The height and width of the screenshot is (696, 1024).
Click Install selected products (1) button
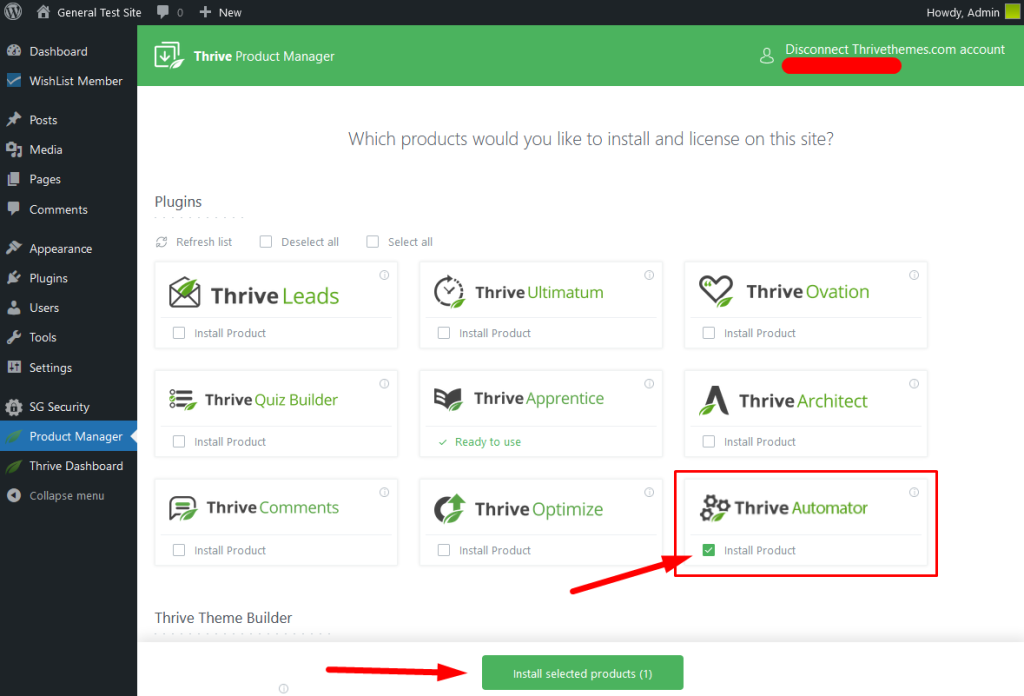pyautogui.click(x=583, y=672)
